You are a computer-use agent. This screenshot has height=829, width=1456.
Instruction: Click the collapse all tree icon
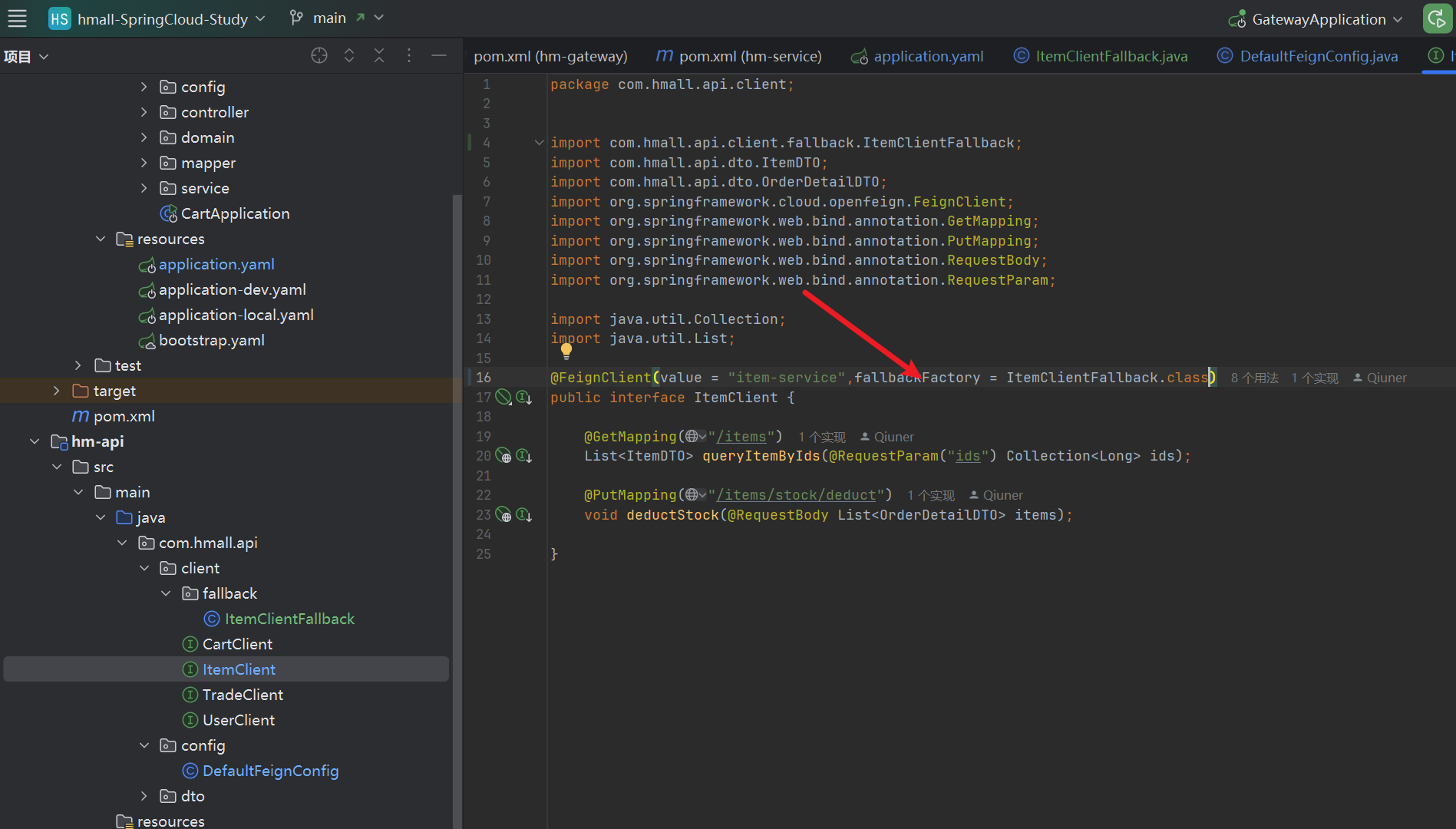pos(379,55)
